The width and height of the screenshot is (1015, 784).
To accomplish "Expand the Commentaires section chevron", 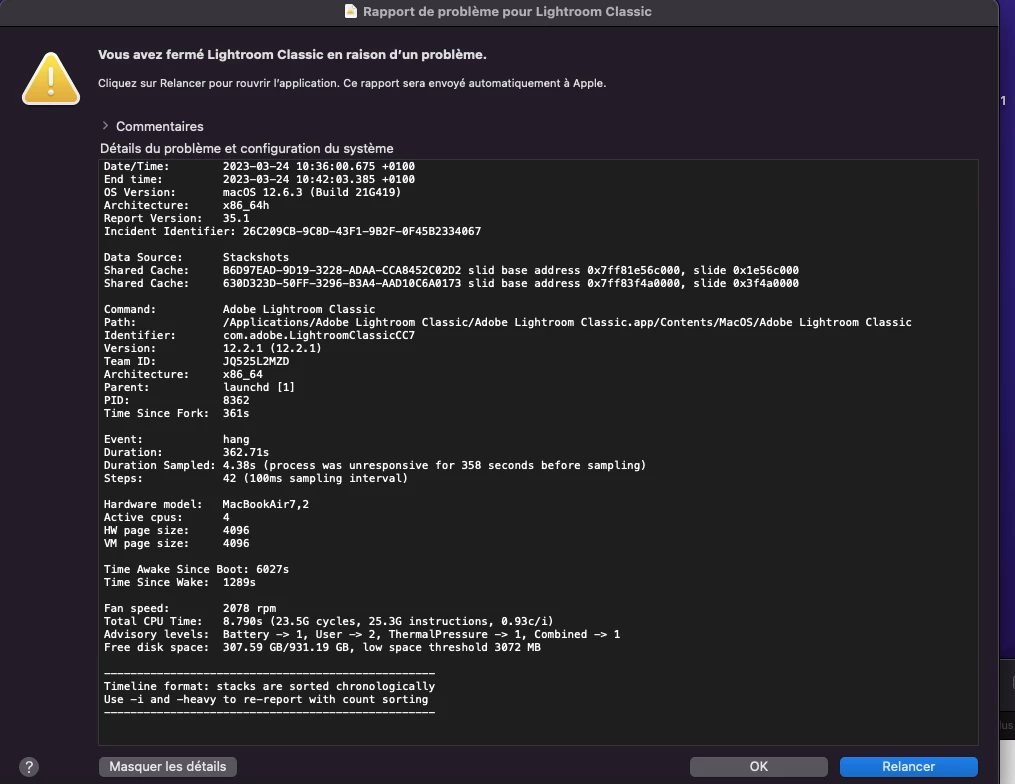I will pos(106,126).
